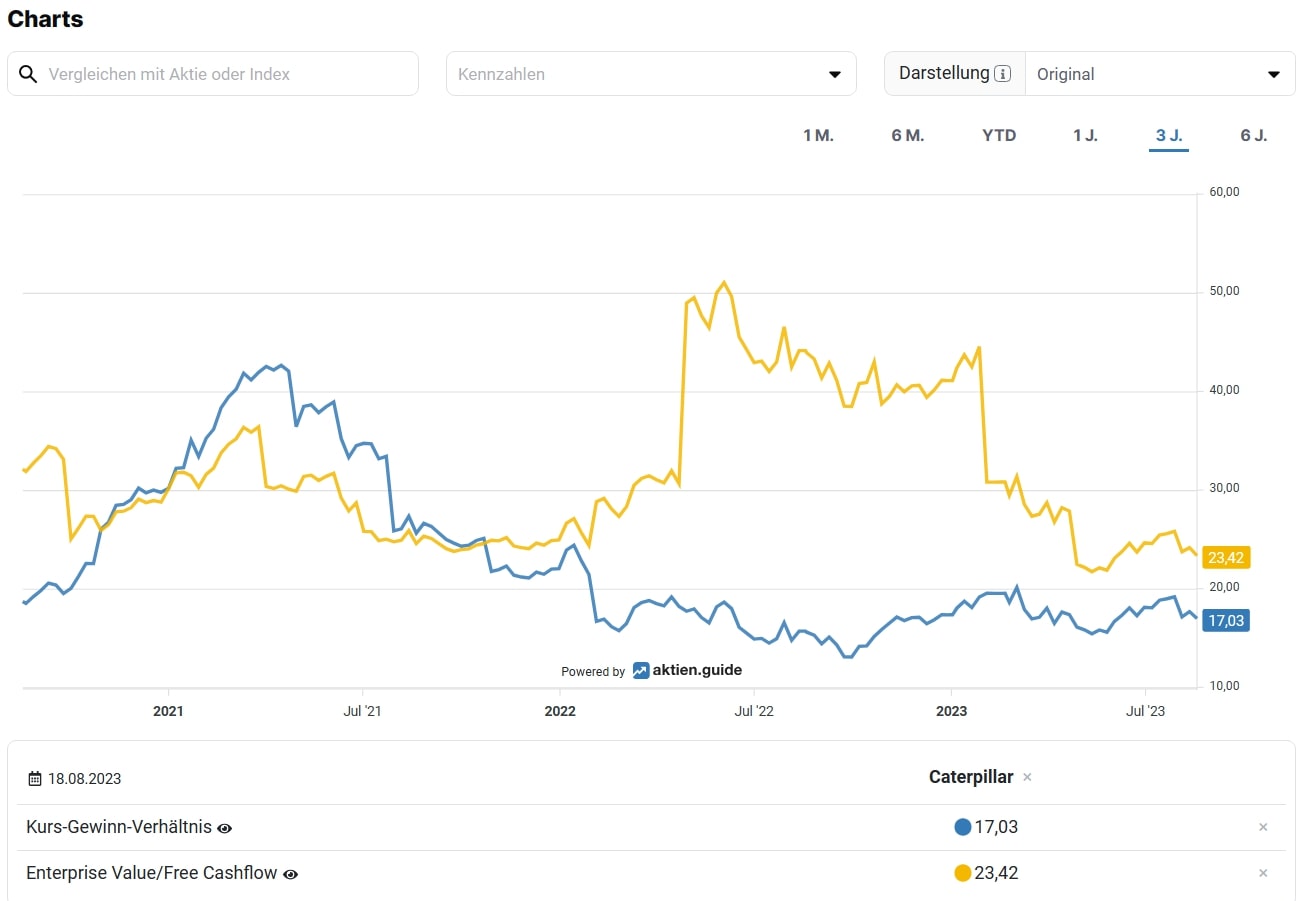The image size is (1302, 901).
Task: Select the 1 M. time range
Action: tap(818, 135)
